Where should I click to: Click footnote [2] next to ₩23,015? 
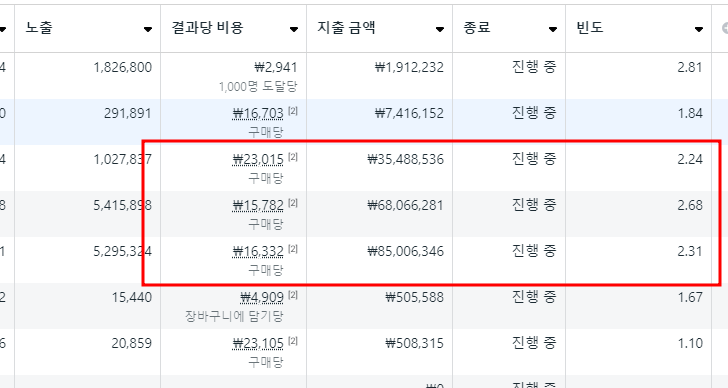pos(292,156)
